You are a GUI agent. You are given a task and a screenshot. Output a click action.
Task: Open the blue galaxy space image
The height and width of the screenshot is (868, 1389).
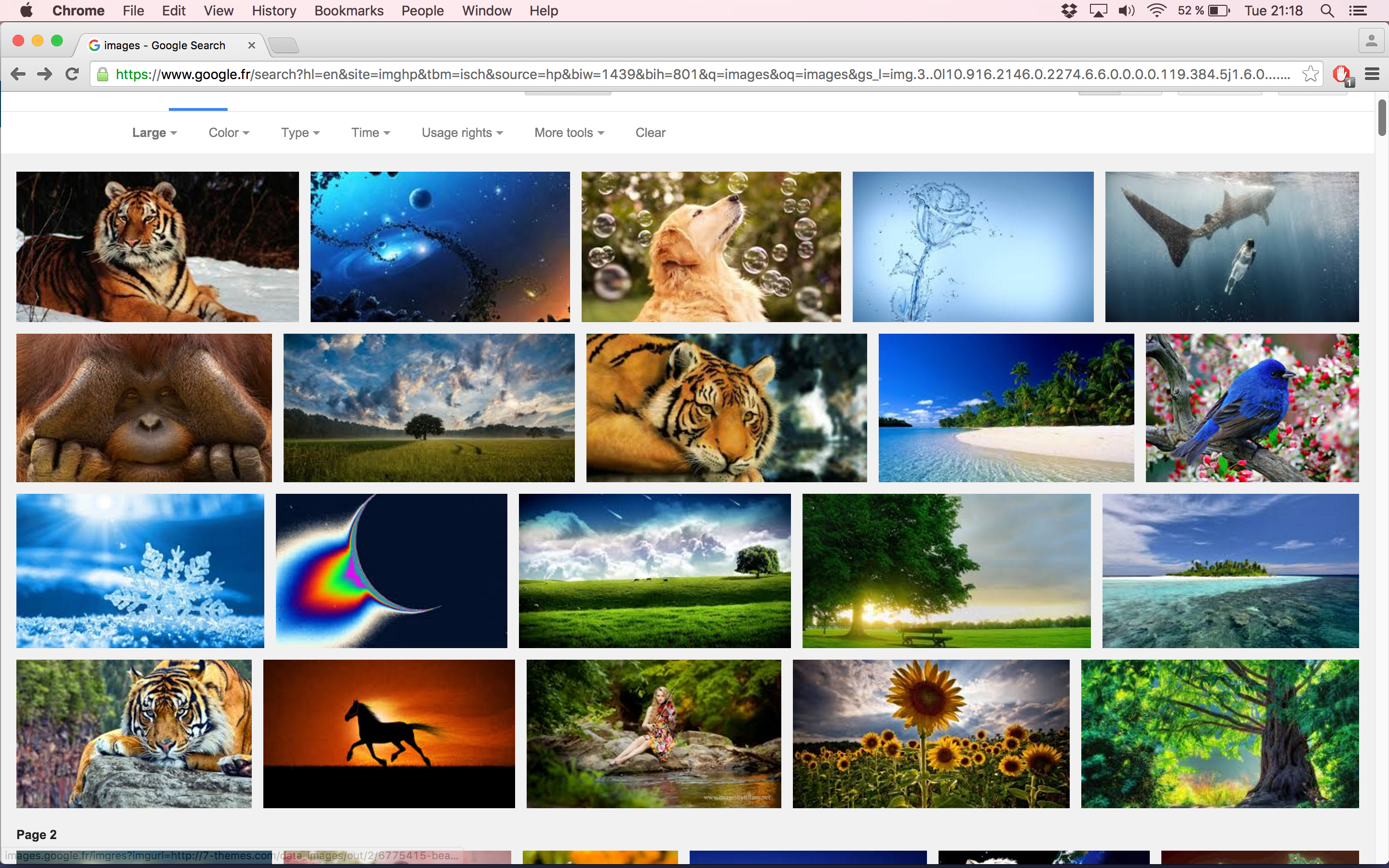[440, 247]
